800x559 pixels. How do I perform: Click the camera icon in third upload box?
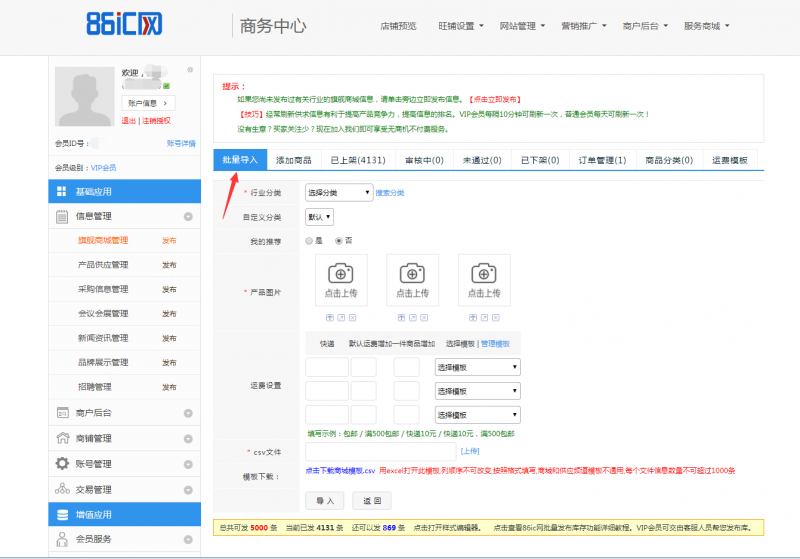point(484,273)
